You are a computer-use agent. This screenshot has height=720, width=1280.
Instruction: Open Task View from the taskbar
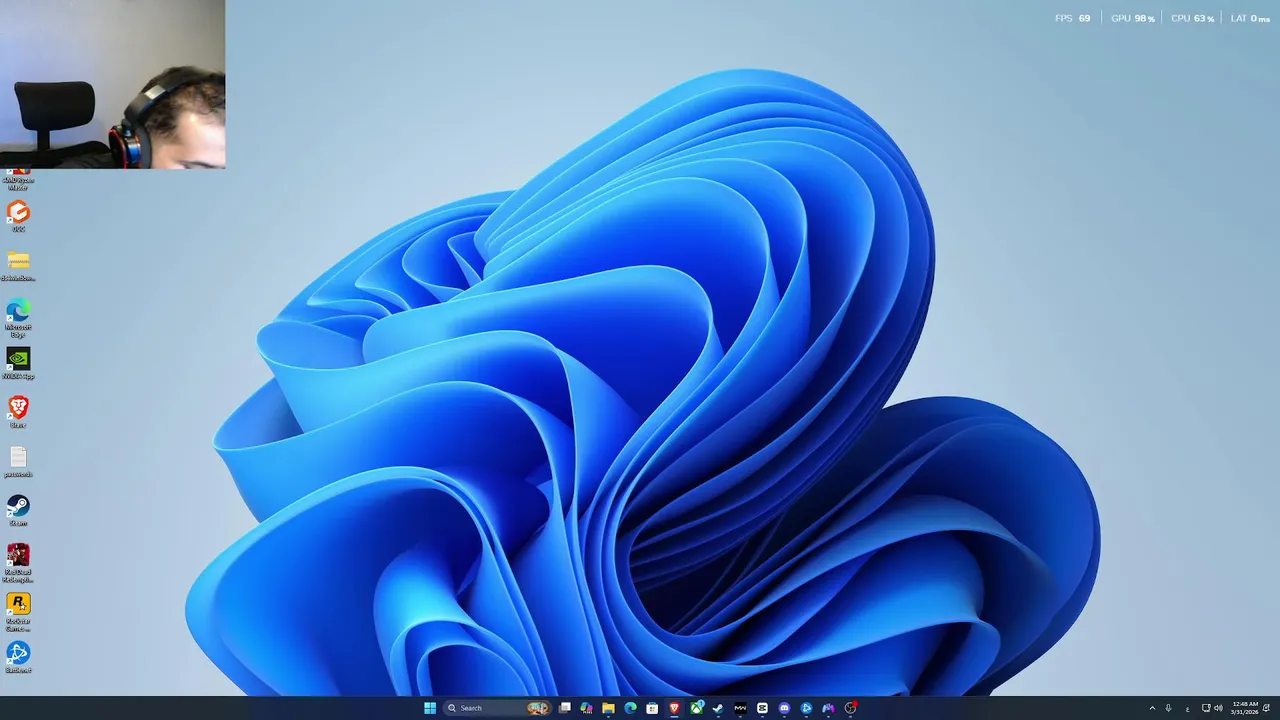coord(564,708)
